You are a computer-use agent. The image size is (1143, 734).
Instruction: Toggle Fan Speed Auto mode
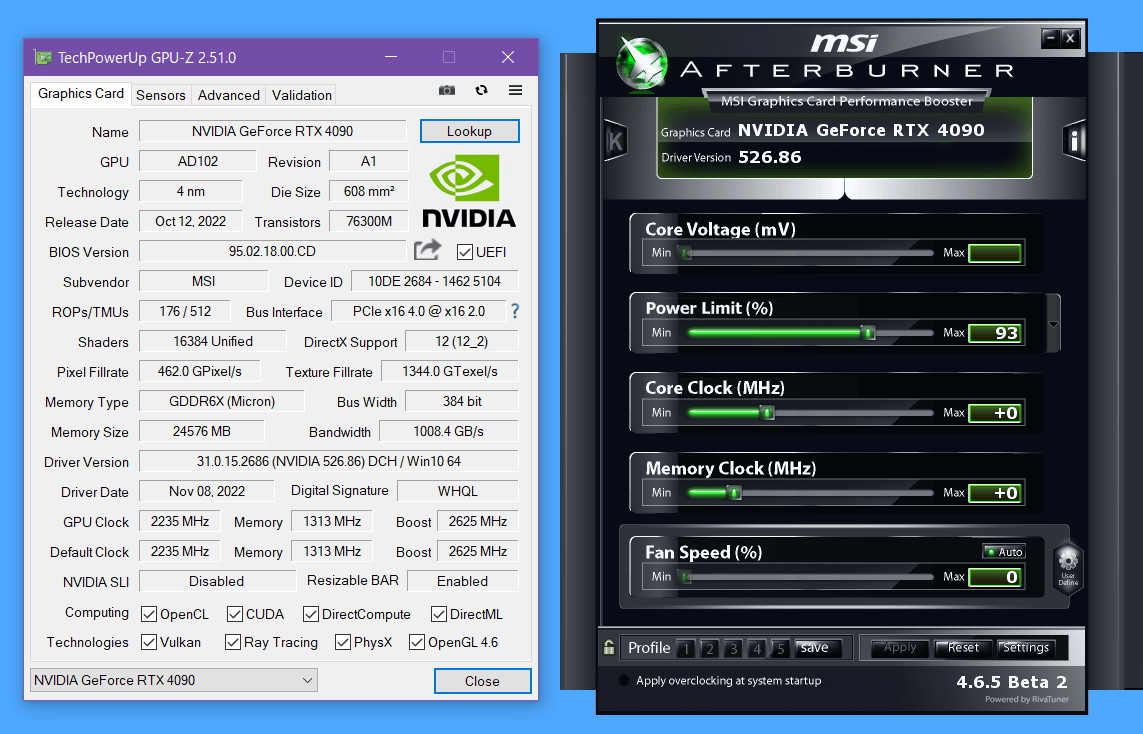point(1004,552)
